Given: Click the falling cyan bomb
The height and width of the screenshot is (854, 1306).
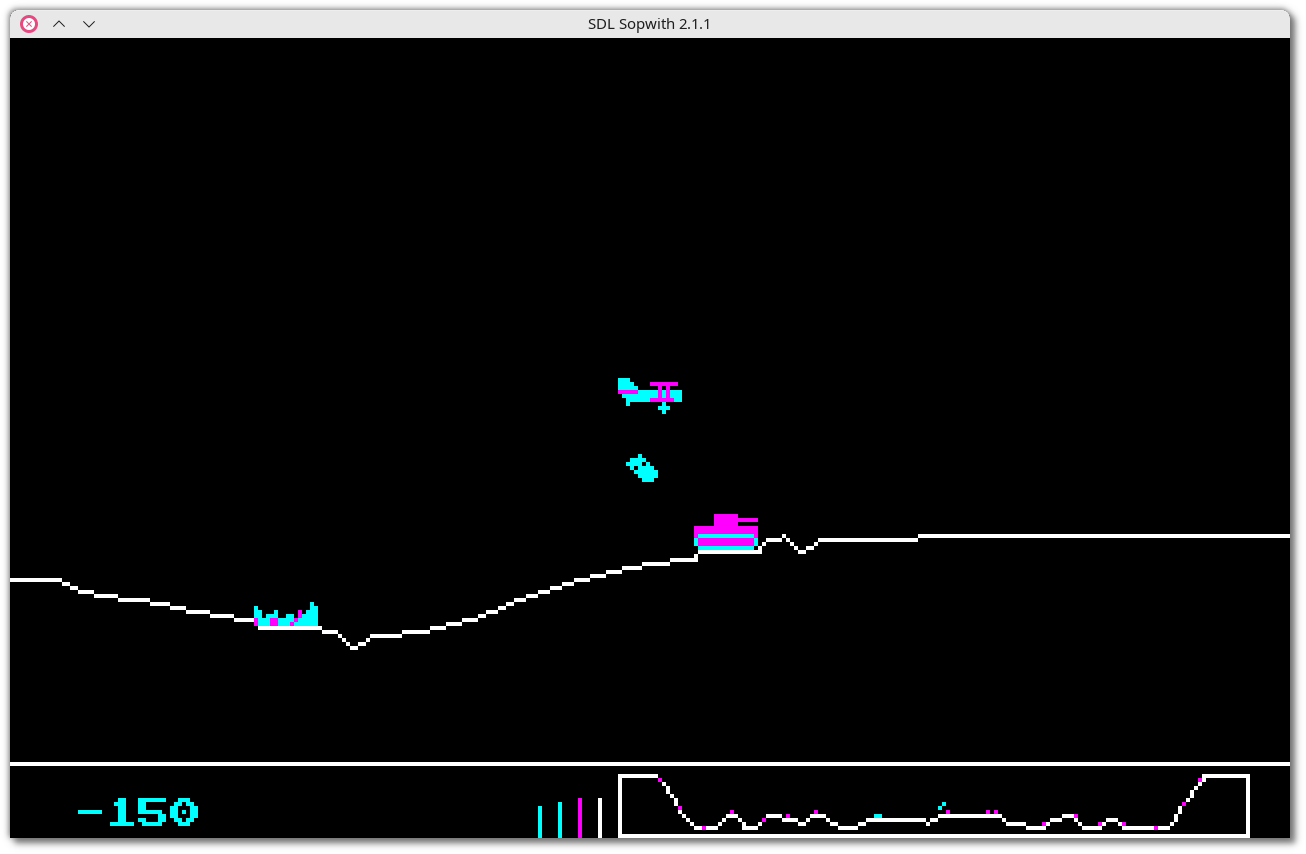Looking at the screenshot, I should coord(642,468).
